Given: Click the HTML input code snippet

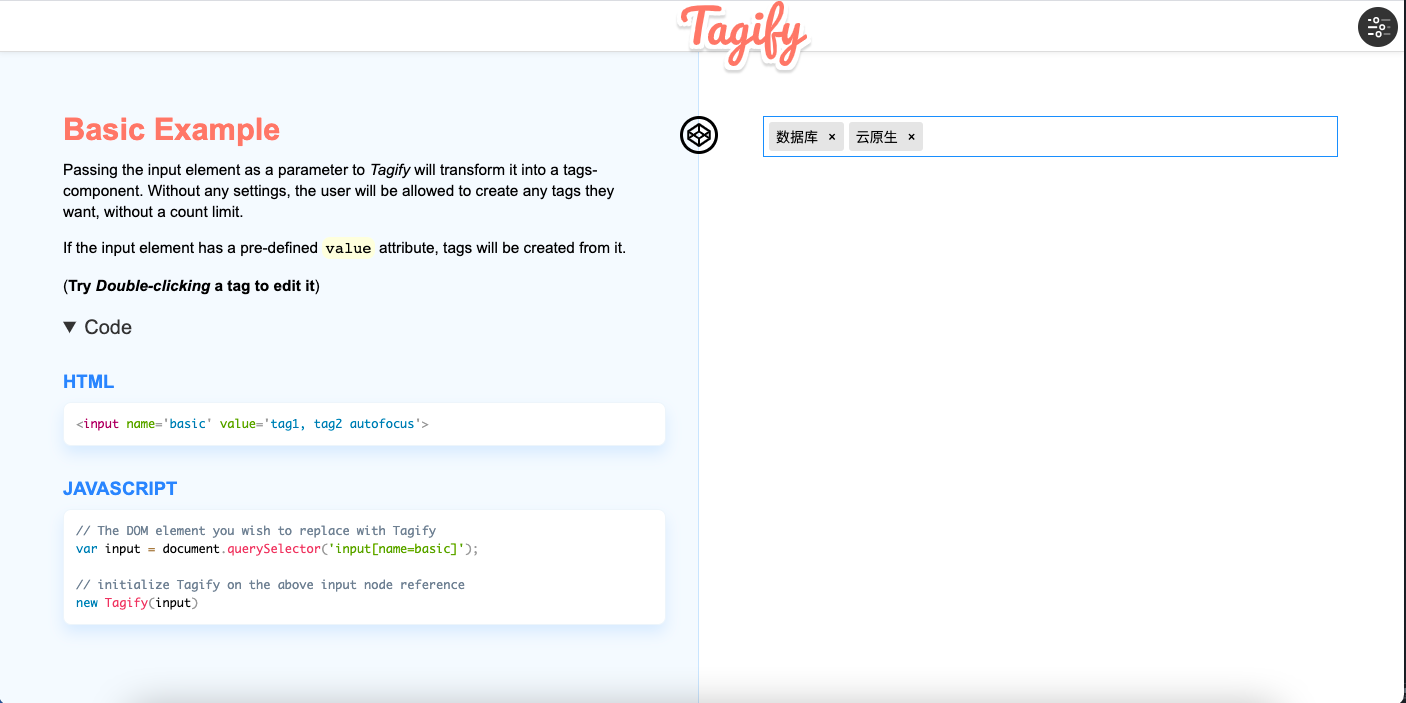Looking at the screenshot, I should (364, 424).
